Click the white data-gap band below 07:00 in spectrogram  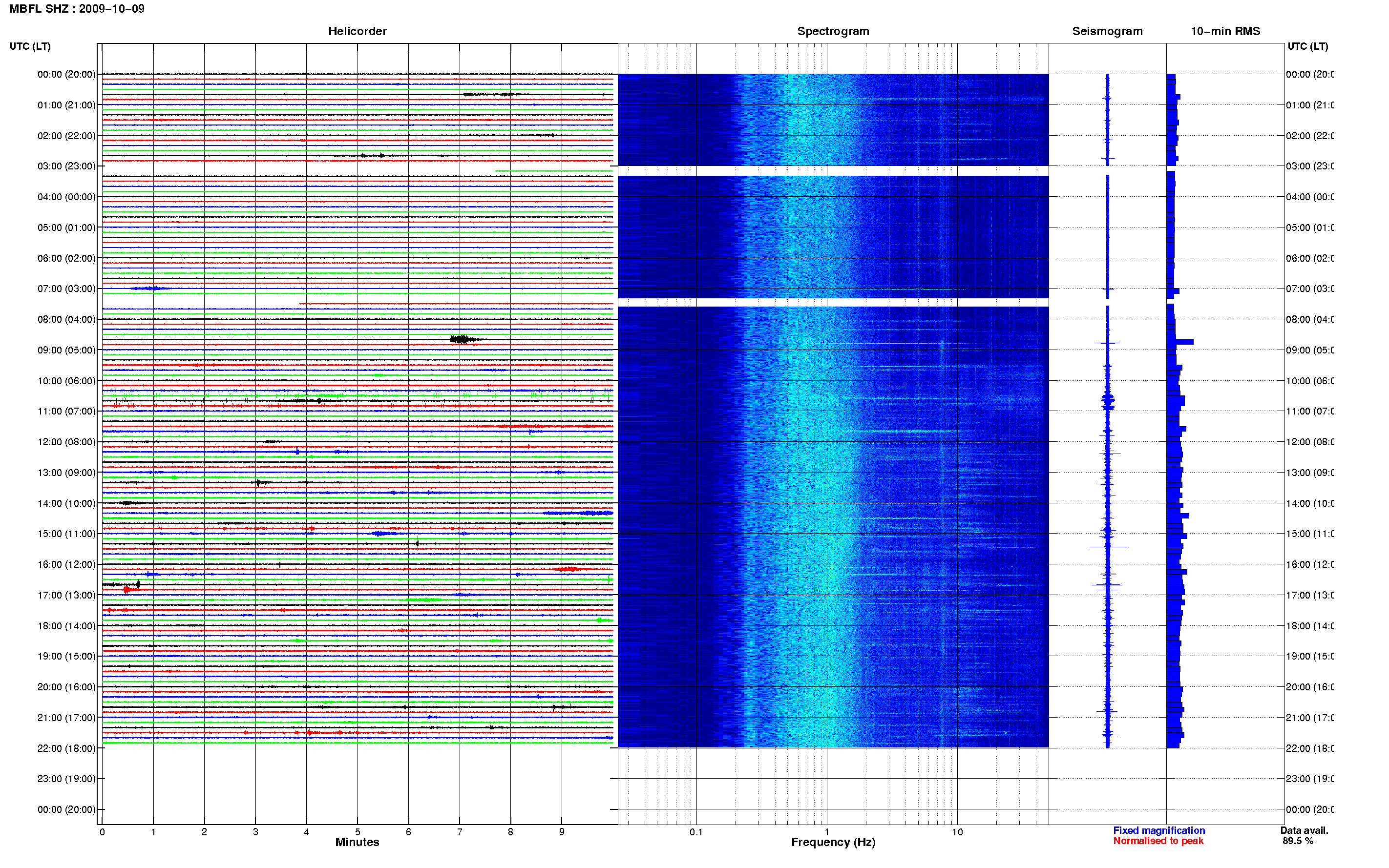pyautogui.click(x=833, y=302)
